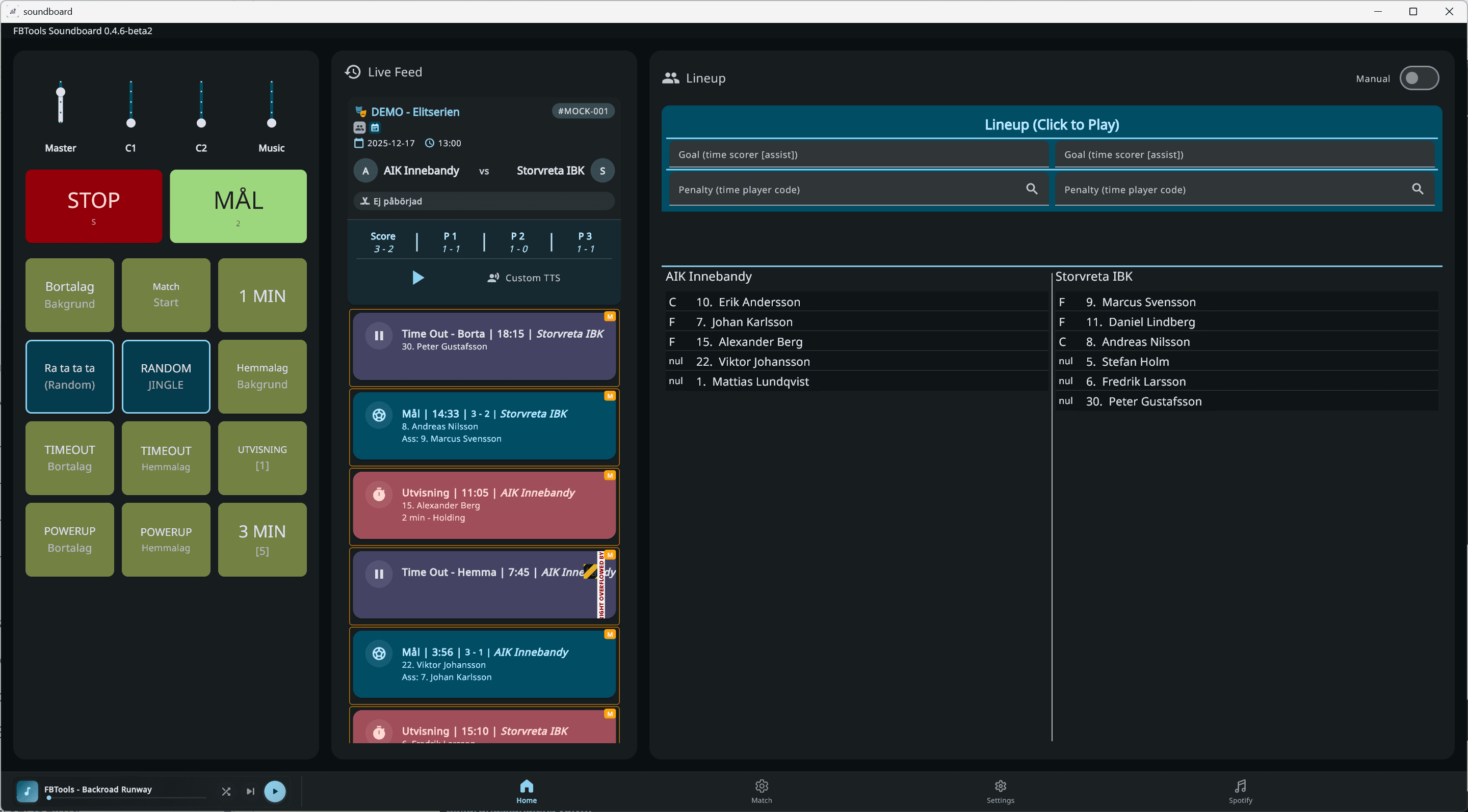The image size is (1468, 812).
Task: Open the Spotify tab
Action: tap(1240, 792)
